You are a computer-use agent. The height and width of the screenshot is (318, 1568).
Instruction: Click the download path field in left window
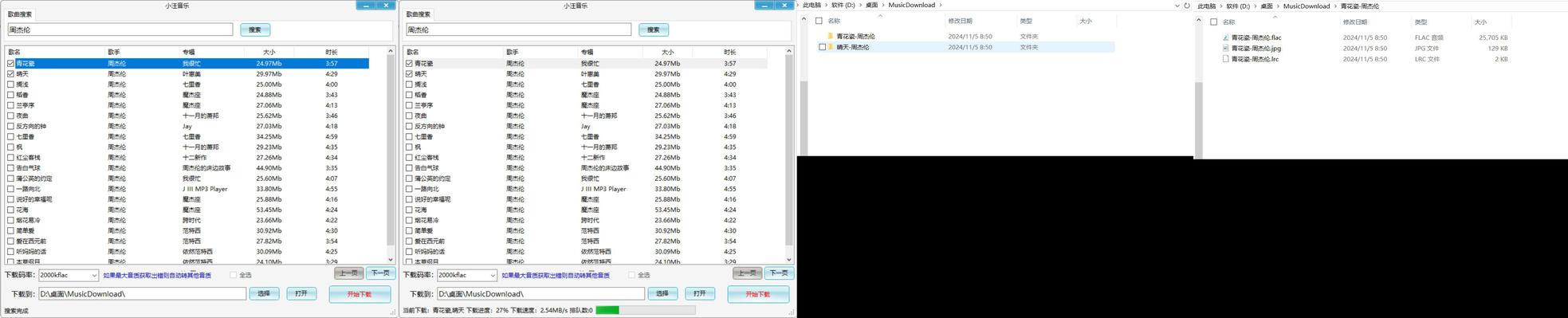pos(142,294)
